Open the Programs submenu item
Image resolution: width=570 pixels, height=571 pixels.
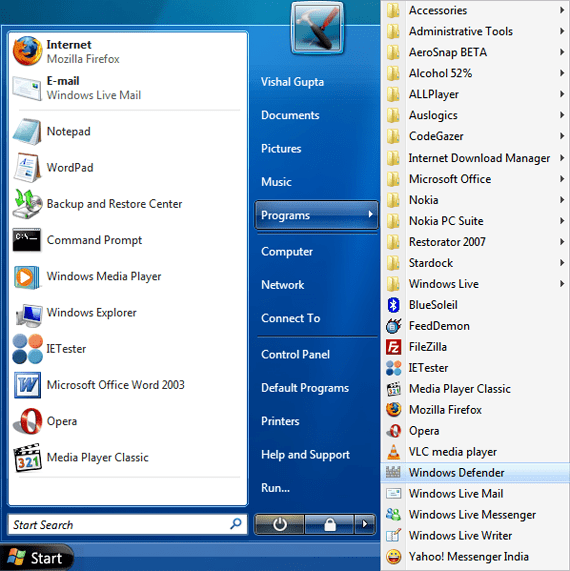pyautogui.click(x=317, y=215)
